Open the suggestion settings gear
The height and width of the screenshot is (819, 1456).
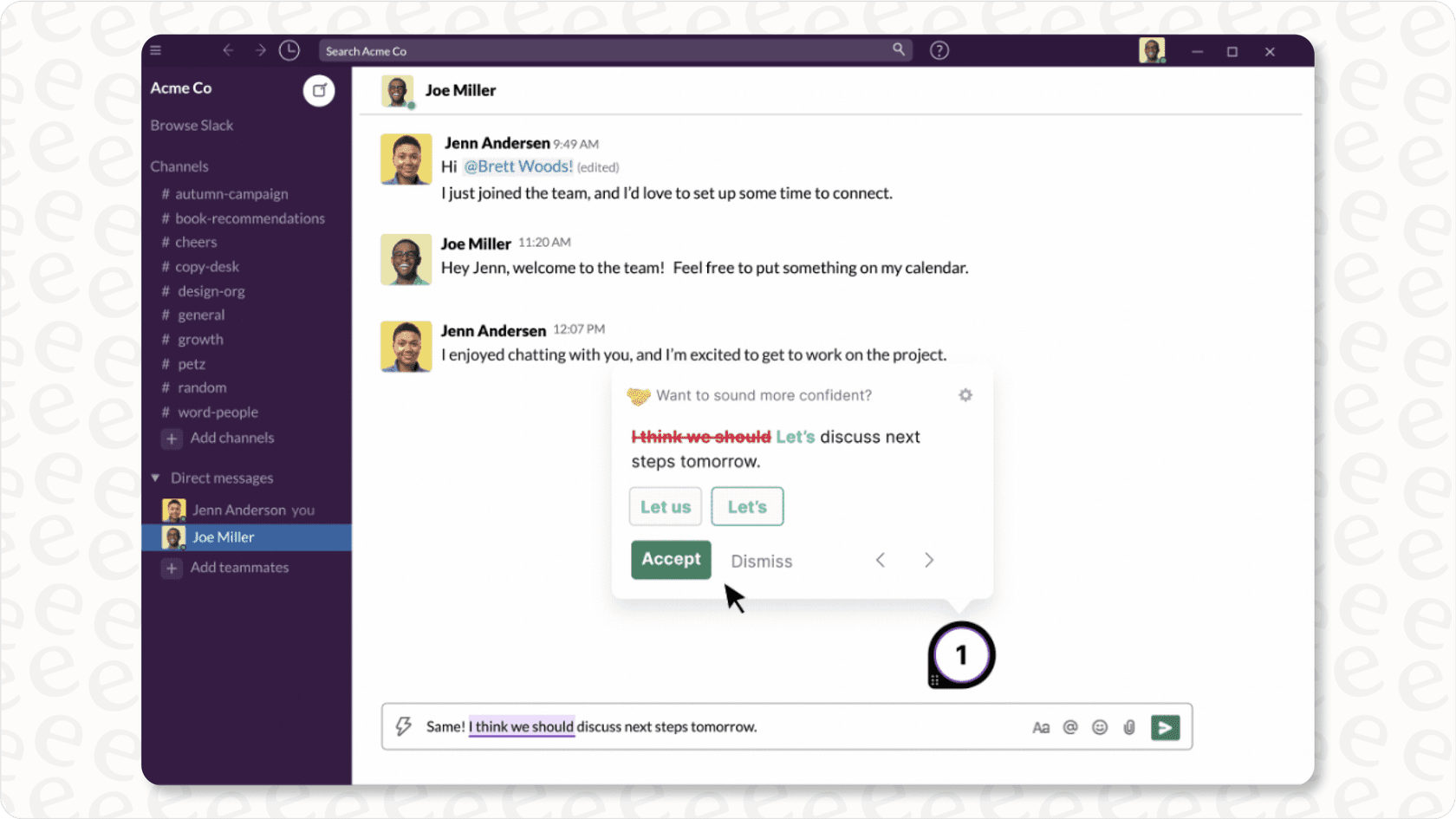(x=965, y=394)
